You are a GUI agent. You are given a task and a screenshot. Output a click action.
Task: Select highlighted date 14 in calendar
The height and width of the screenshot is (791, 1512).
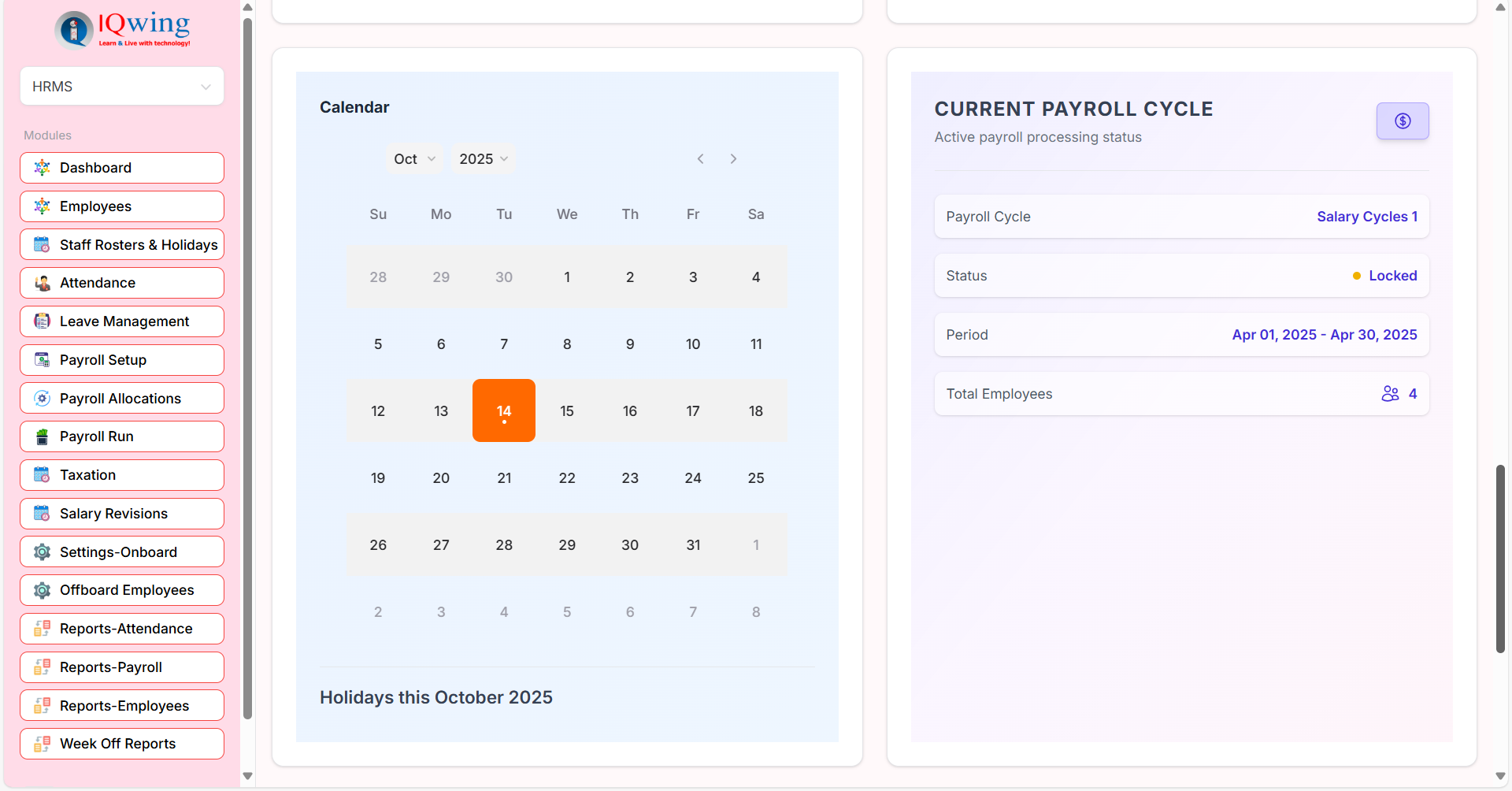pyautogui.click(x=504, y=410)
